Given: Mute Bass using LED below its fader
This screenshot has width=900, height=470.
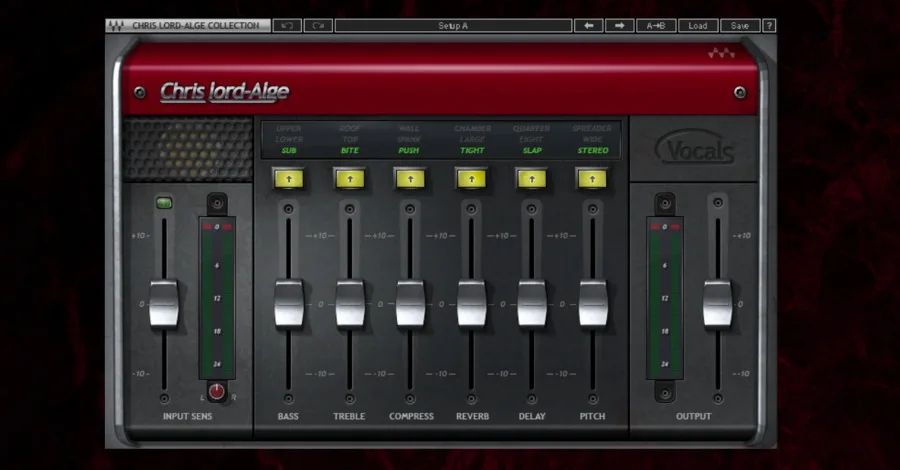Looking at the screenshot, I should pyautogui.click(x=289, y=398).
